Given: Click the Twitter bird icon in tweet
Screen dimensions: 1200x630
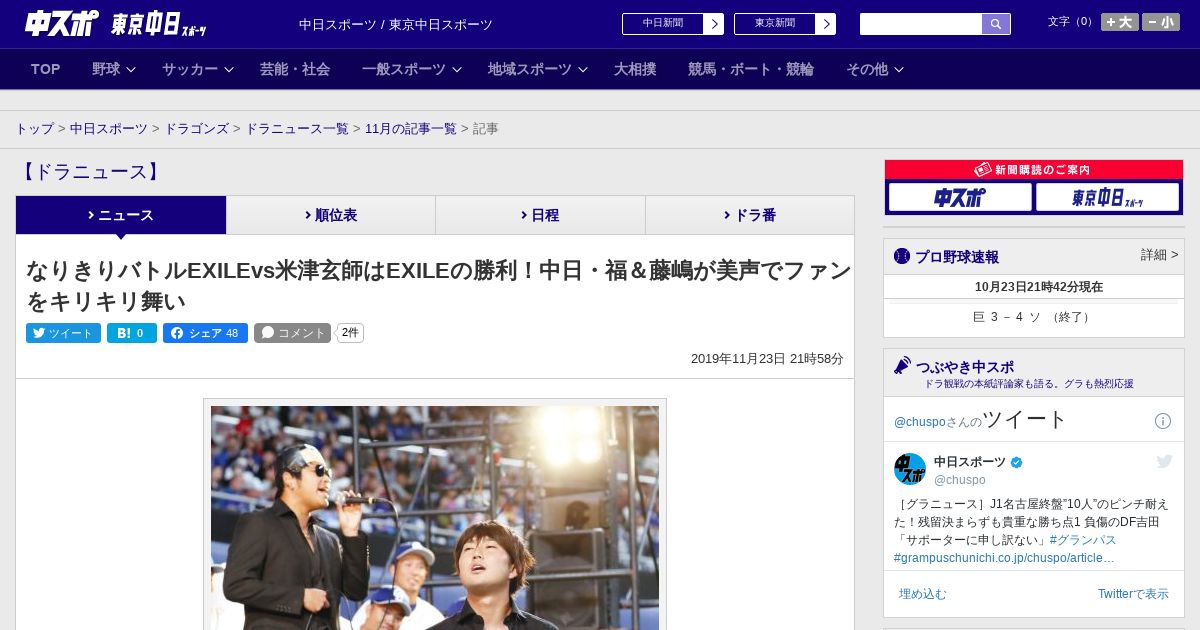Looking at the screenshot, I should [x=1164, y=462].
